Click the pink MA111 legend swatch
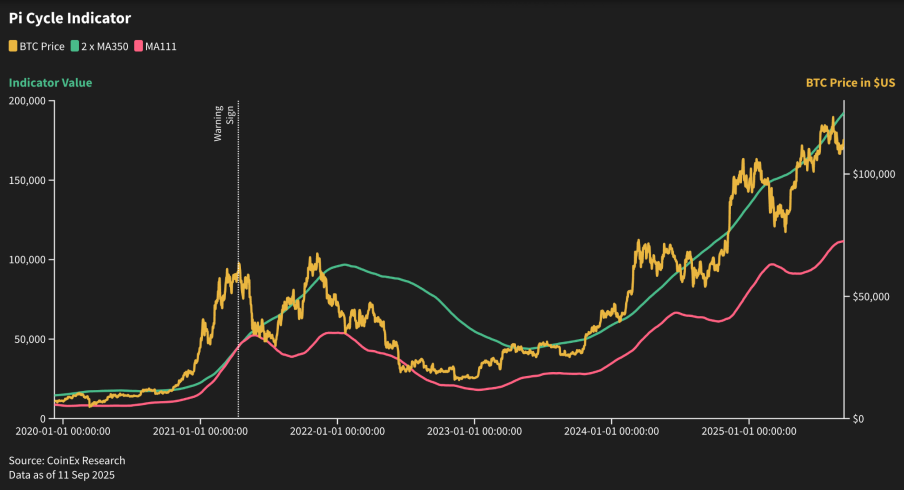The width and height of the screenshot is (904, 490). (138, 46)
